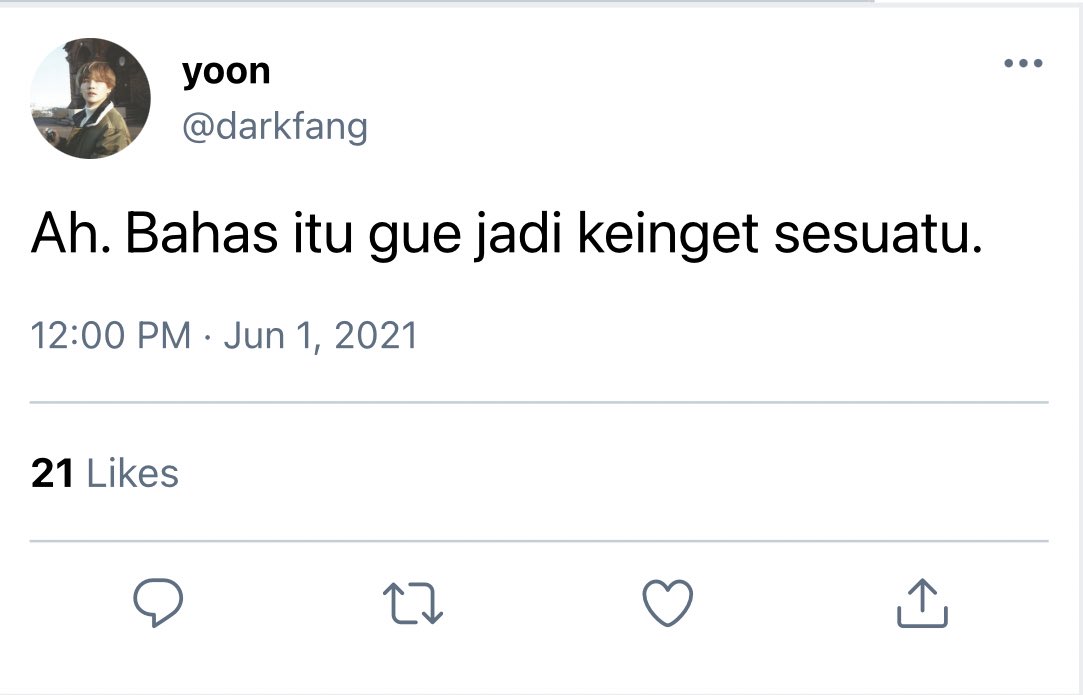The width and height of the screenshot is (1083, 695).
Task: View who liked via 21 Likes
Action: click(x=105, y=474)
